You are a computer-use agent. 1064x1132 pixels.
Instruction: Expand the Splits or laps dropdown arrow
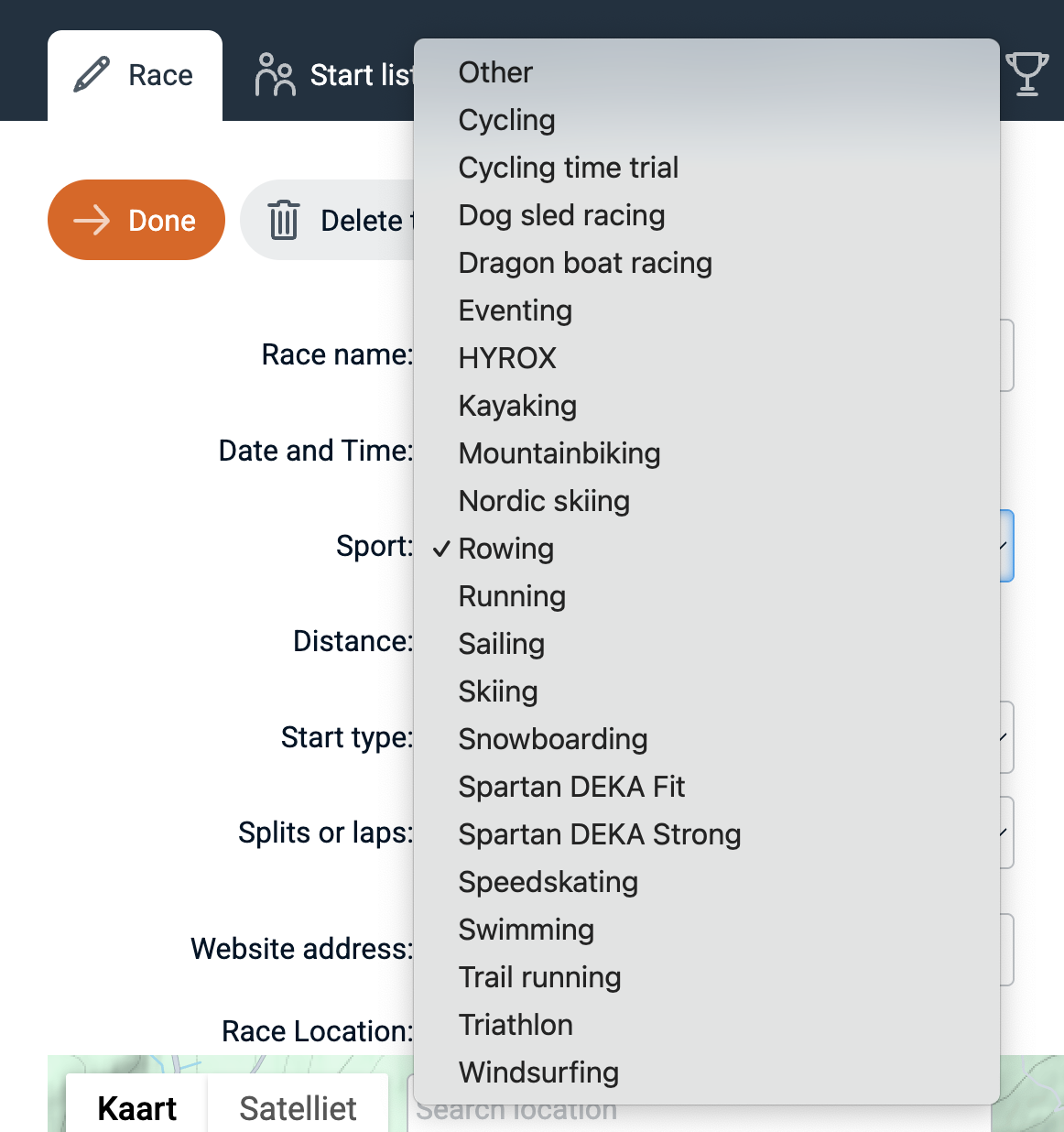tap(1004, 833)
